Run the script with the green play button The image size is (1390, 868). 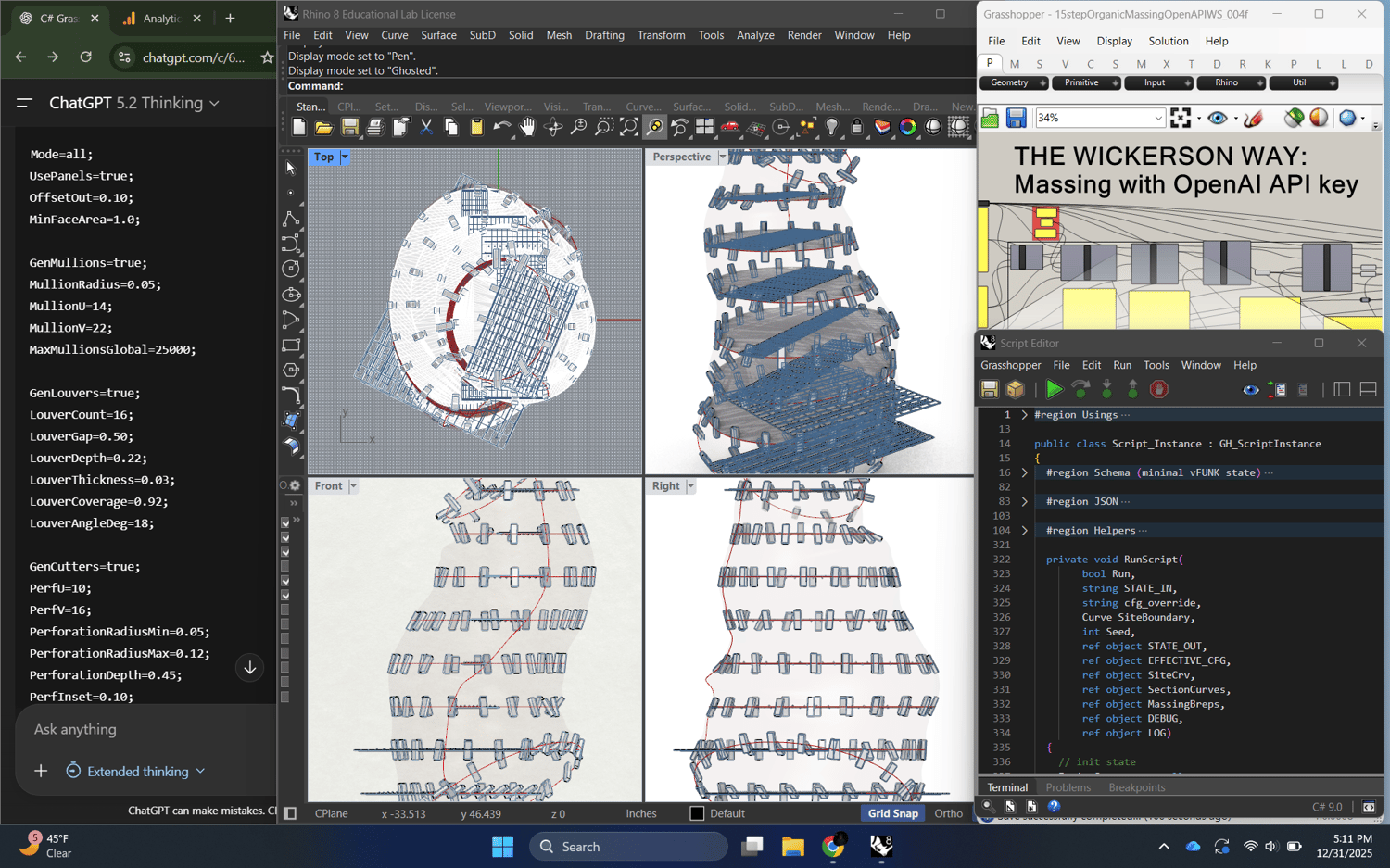pos(1055,390)
